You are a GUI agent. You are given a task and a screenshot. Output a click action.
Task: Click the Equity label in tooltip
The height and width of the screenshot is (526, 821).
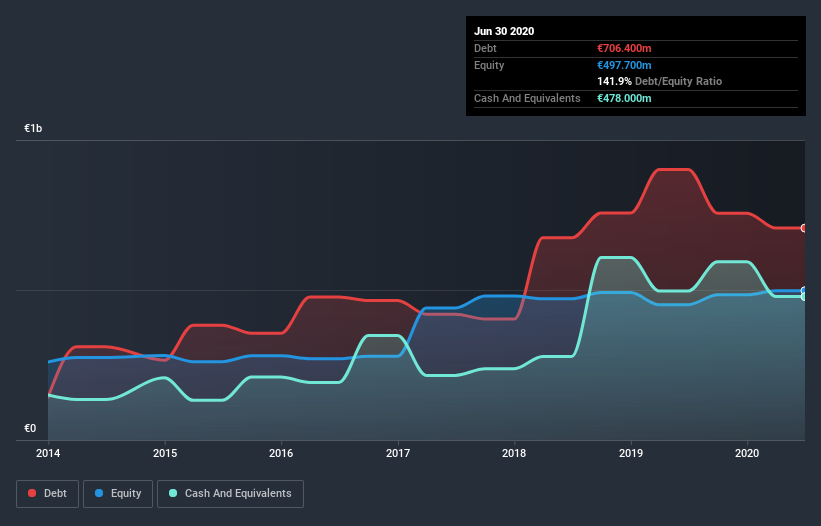tap(489, 65)
